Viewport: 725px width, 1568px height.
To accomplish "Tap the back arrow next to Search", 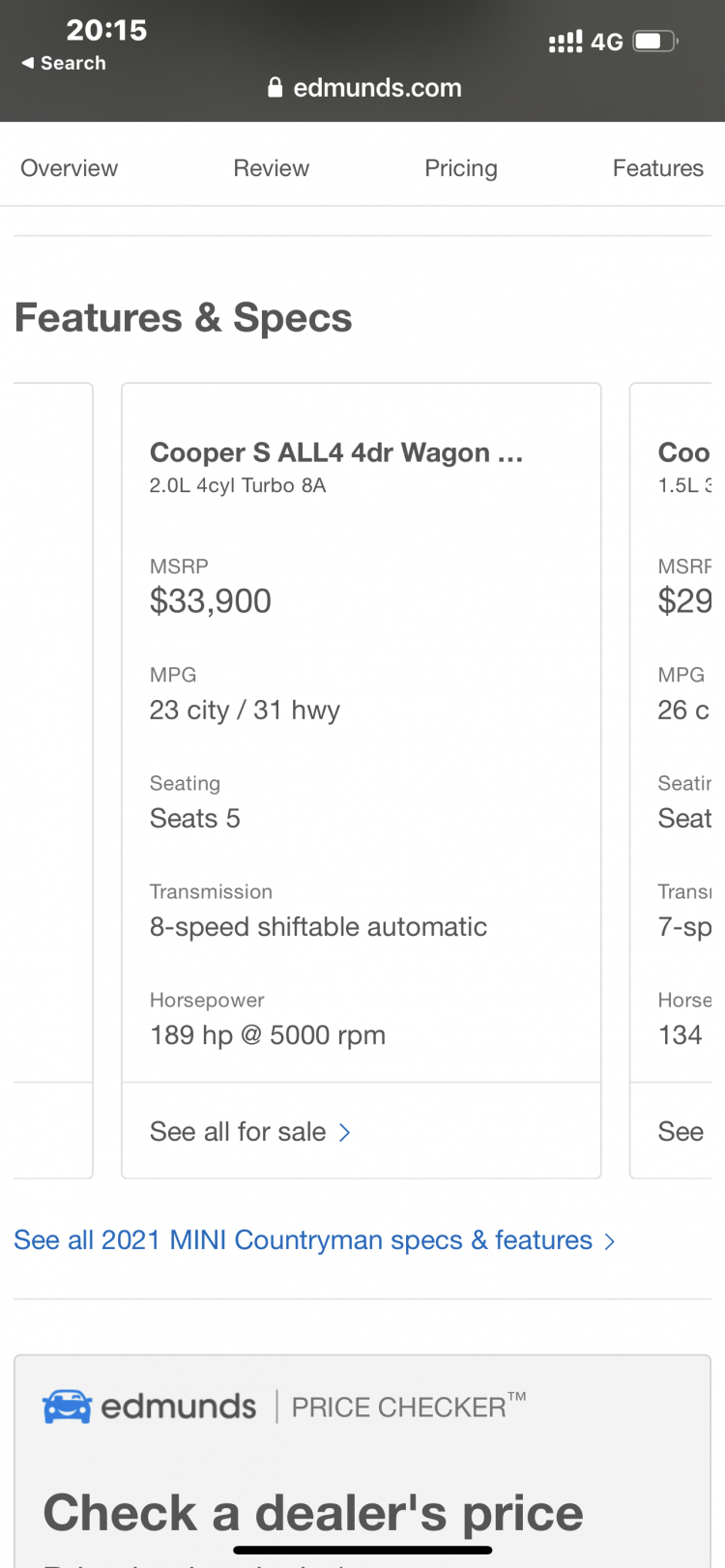I will pos(27,63).
